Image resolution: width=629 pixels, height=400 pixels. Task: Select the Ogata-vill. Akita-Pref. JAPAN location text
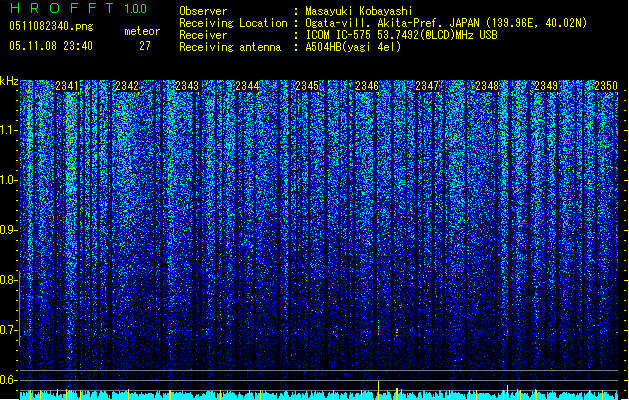click(x=446, y=23)
